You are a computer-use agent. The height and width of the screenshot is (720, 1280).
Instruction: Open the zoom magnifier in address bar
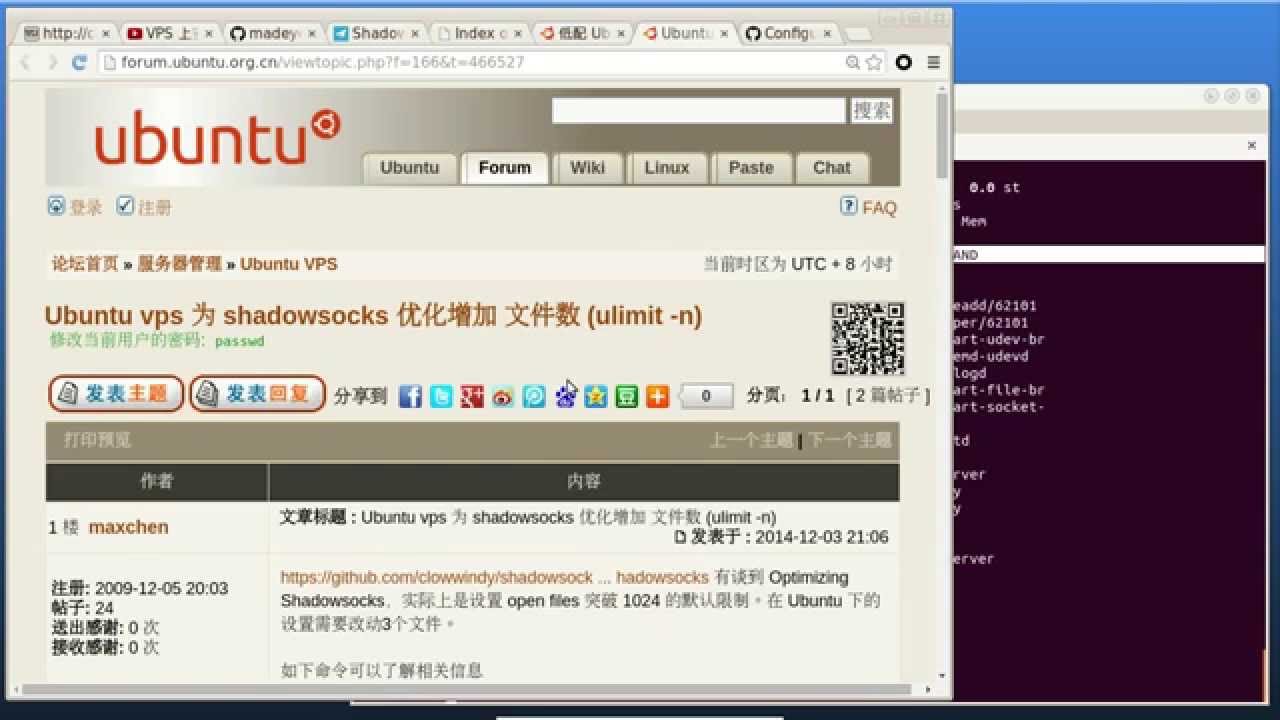[x=853, y=62]
